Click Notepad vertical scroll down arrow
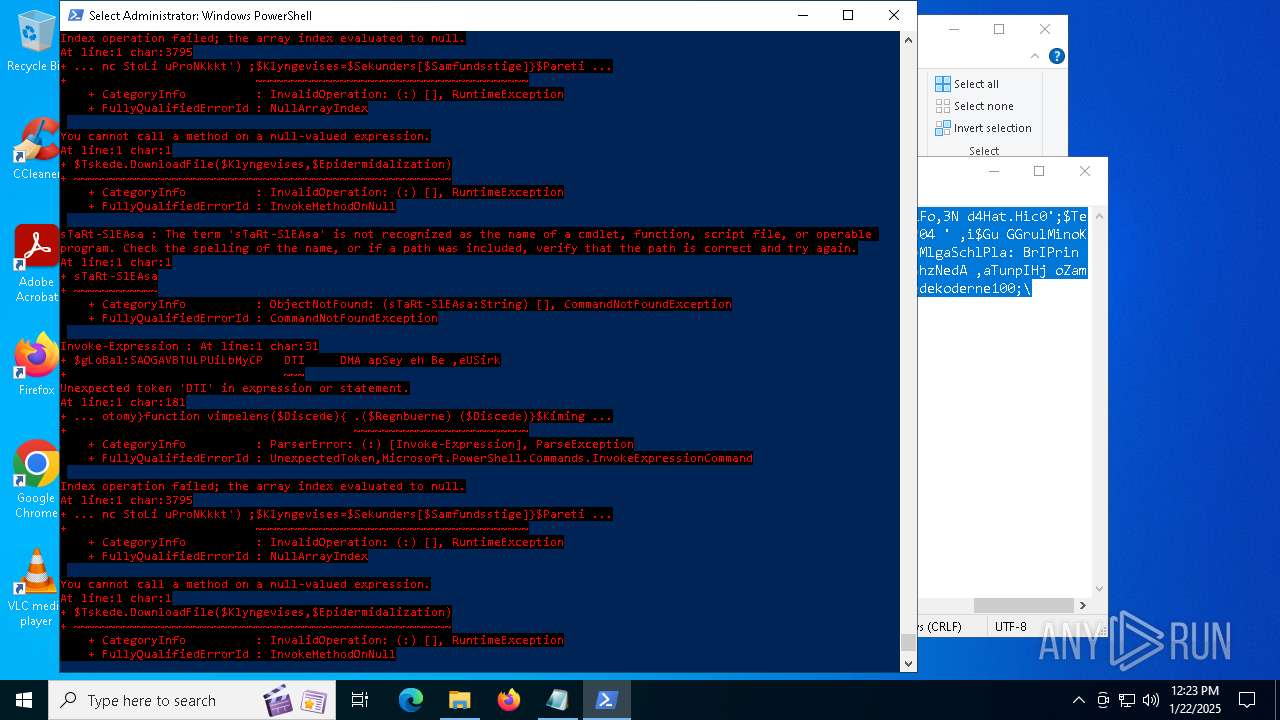This screenshot has height=720, width=1280. coord(1100,589)
